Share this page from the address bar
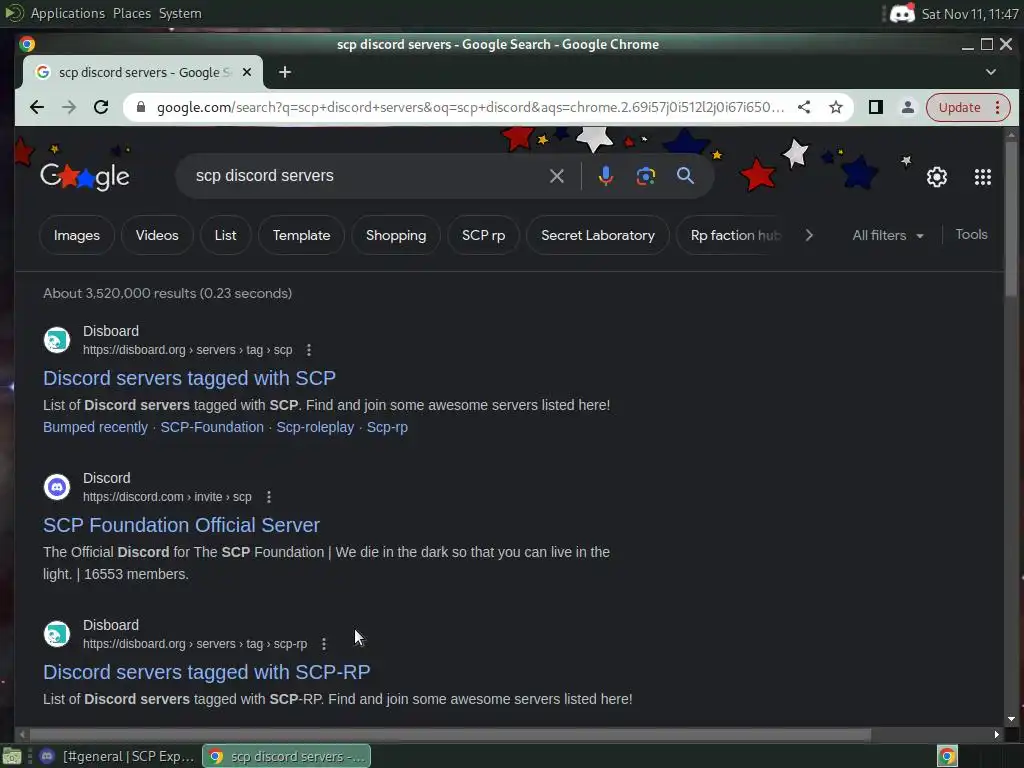 (804, 107)
